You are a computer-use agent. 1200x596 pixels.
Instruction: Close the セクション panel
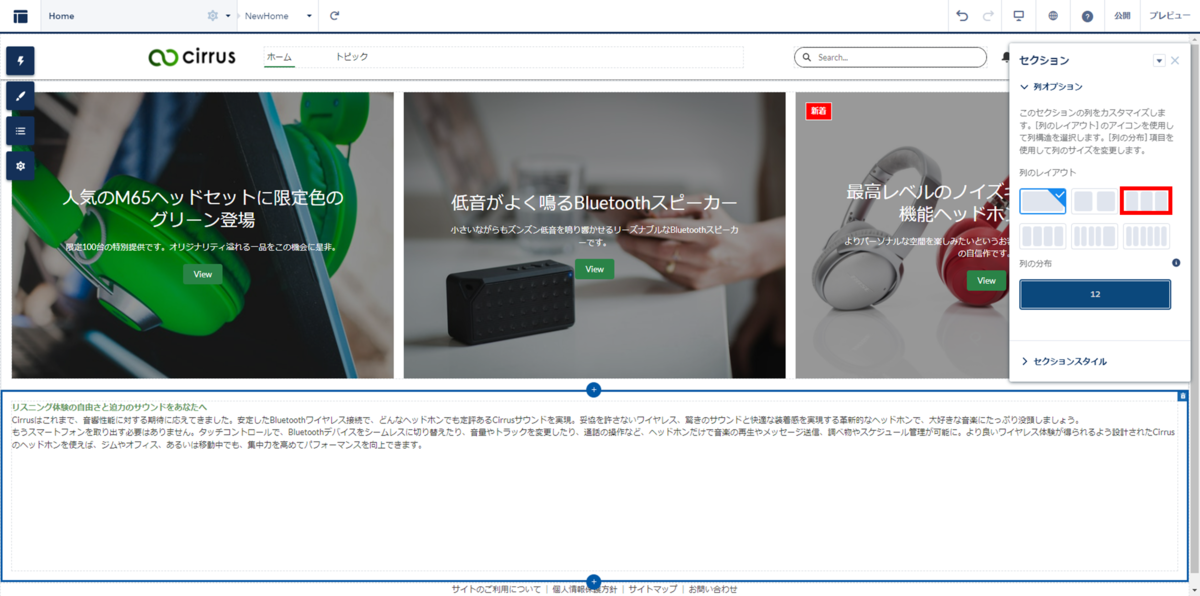[1175, 61]
